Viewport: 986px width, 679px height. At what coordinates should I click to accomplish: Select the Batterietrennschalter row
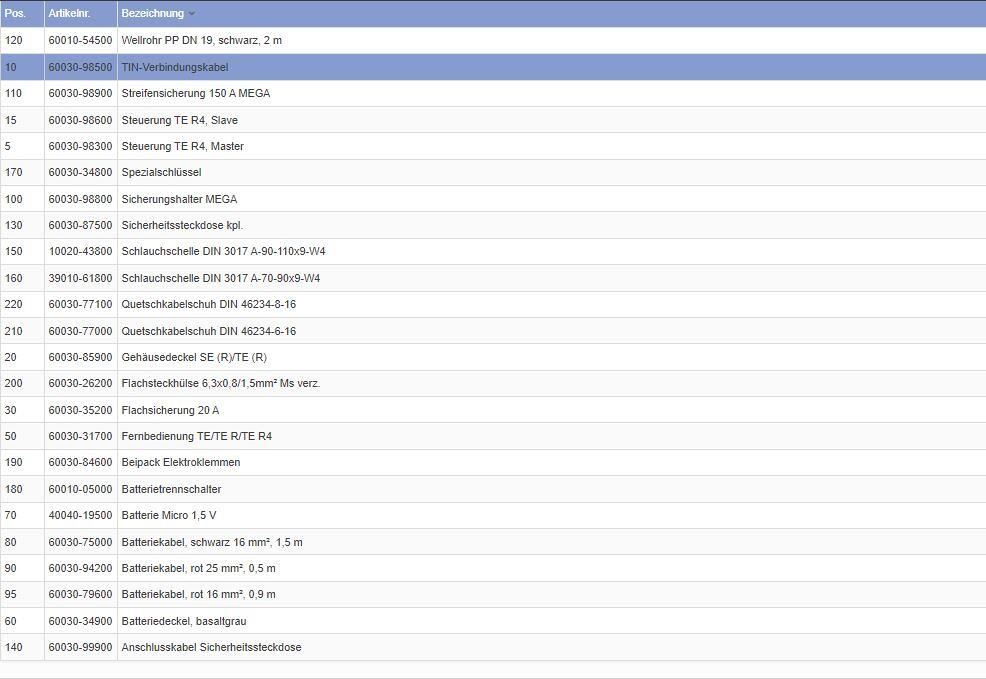point(171,489)
